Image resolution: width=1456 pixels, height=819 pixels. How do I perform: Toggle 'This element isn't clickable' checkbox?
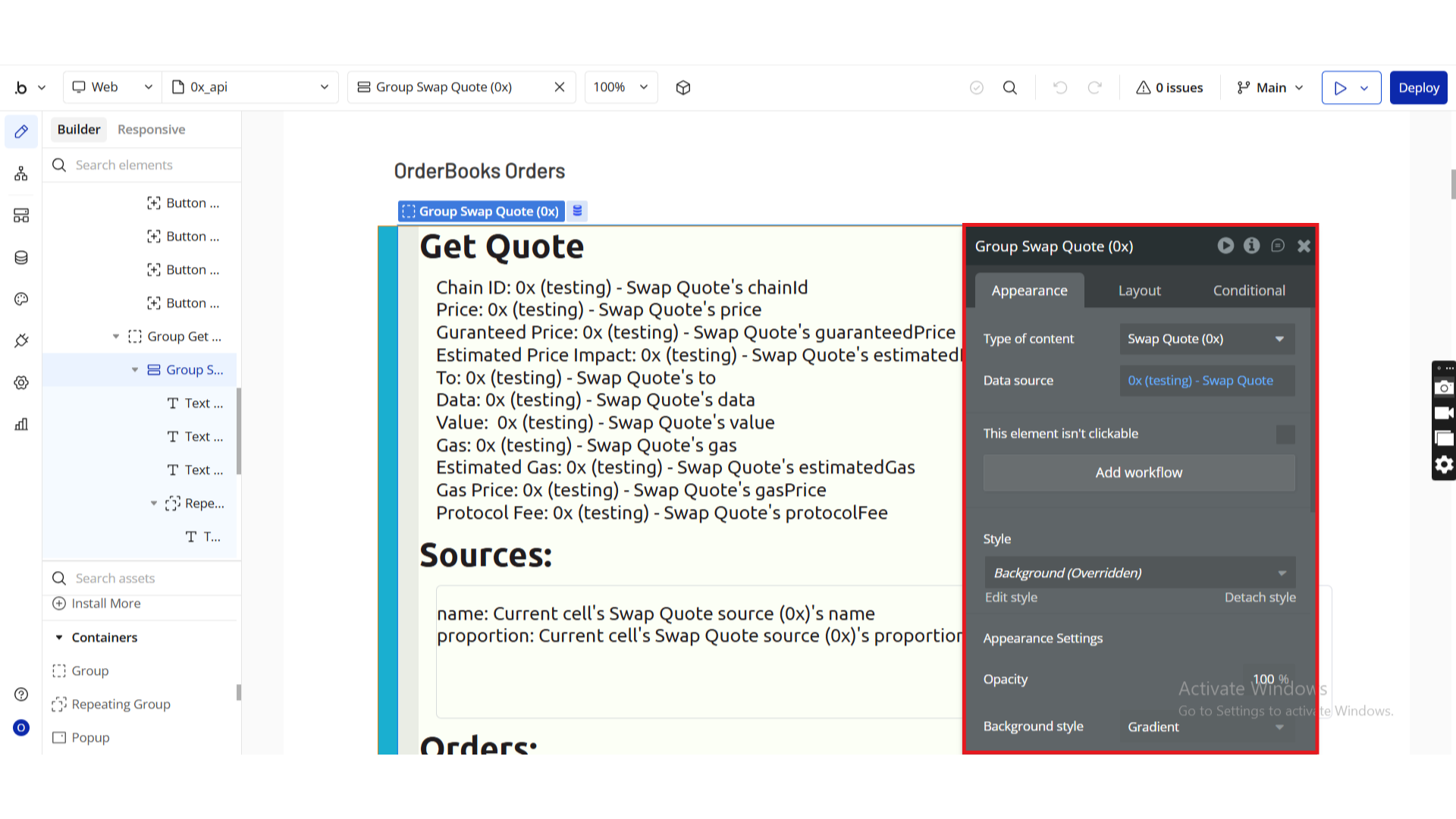tap(1285, 434)
